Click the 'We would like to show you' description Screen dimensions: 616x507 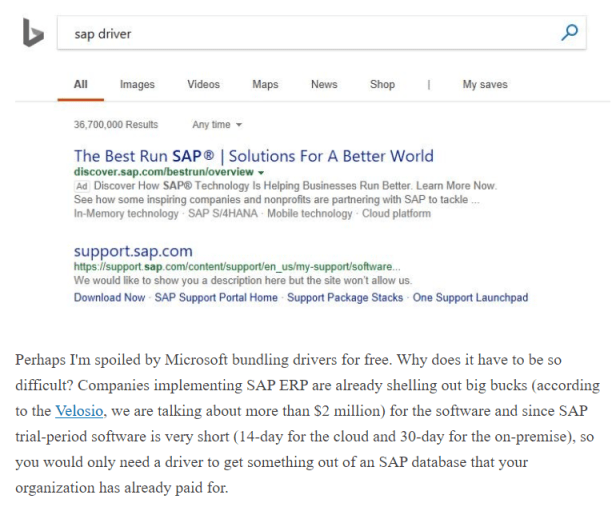point(243,281)
